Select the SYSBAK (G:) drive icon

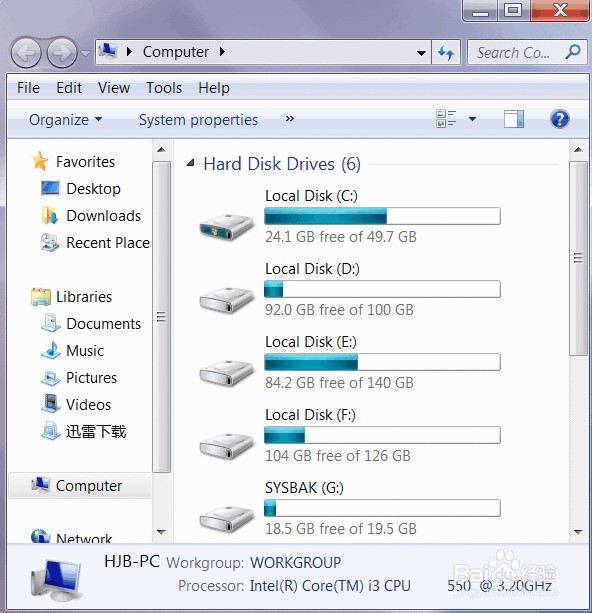point(226,518)
